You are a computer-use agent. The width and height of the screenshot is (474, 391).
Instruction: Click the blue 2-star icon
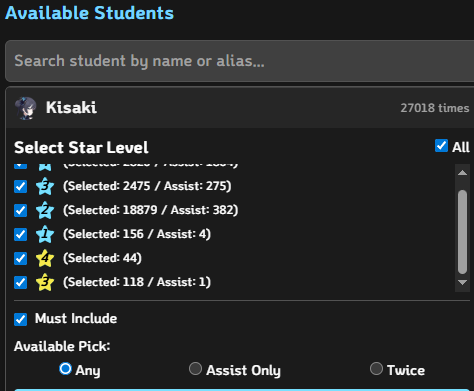pos(45,210)
